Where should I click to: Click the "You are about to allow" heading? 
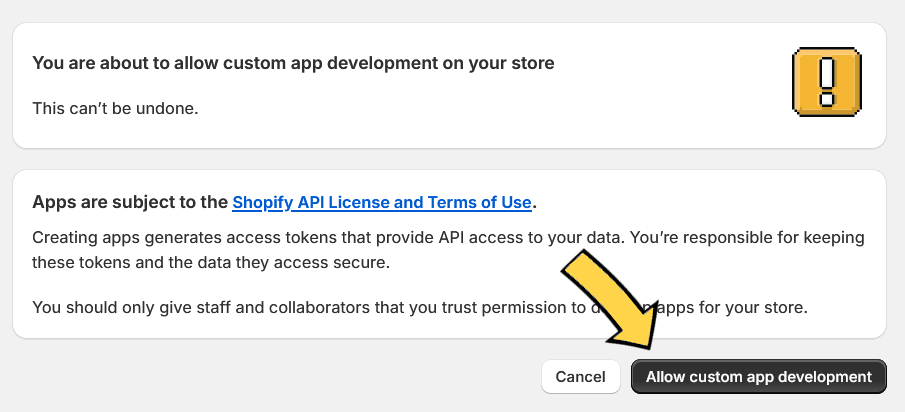pyautogui.click(x=293, y=63)
